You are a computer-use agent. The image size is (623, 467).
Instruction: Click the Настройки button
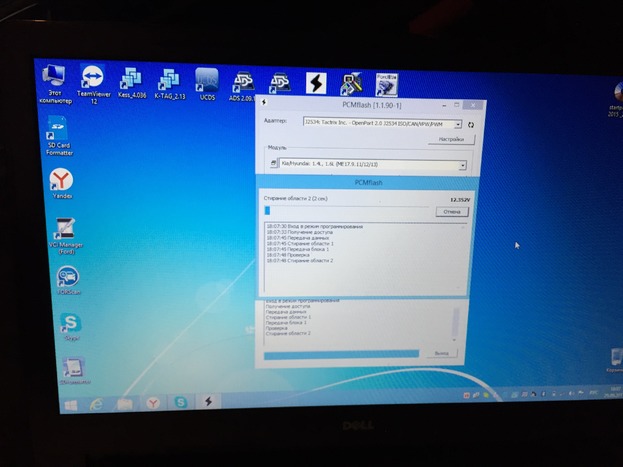(450, 141)
